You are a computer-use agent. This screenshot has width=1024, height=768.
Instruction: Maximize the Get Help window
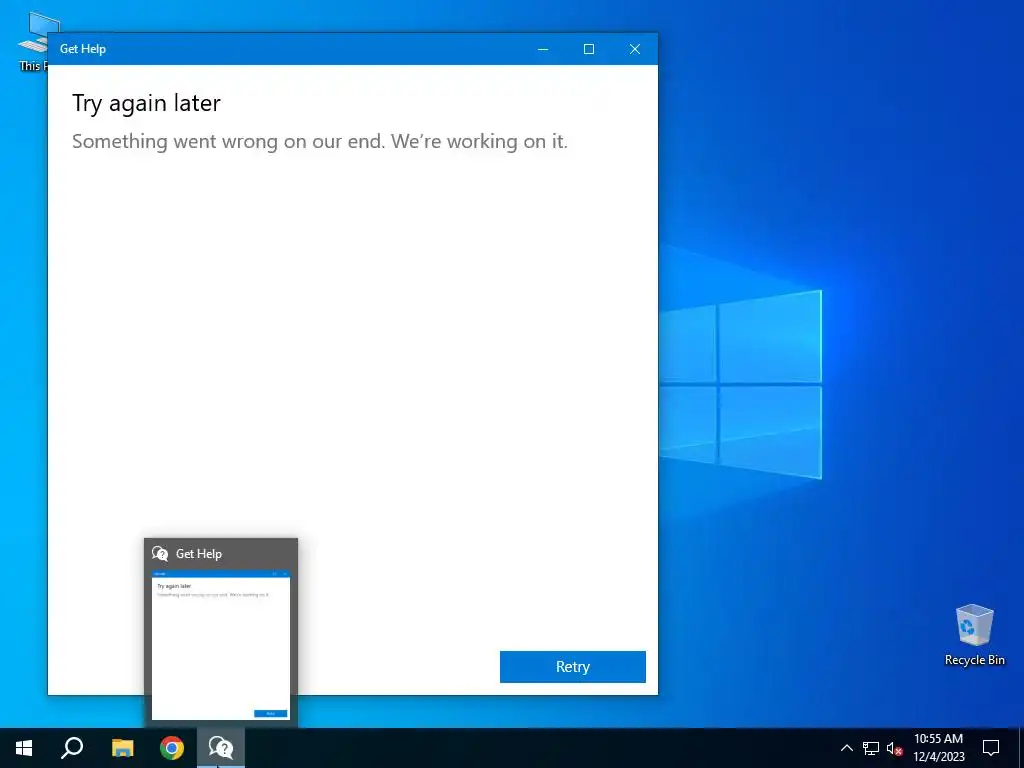pyautogui.click(x=588, y=49)
